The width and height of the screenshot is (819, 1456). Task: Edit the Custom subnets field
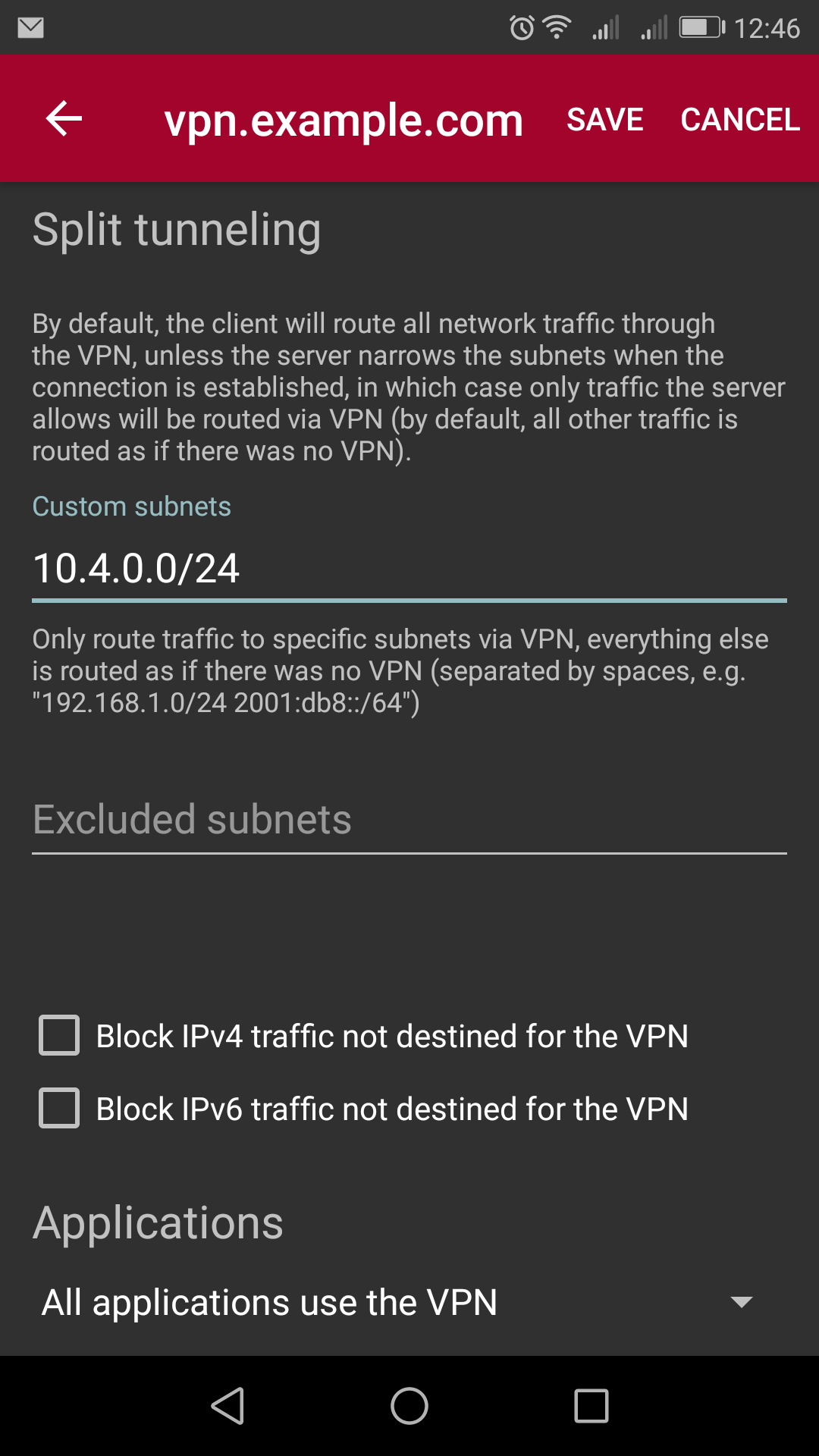coord(409,569)
